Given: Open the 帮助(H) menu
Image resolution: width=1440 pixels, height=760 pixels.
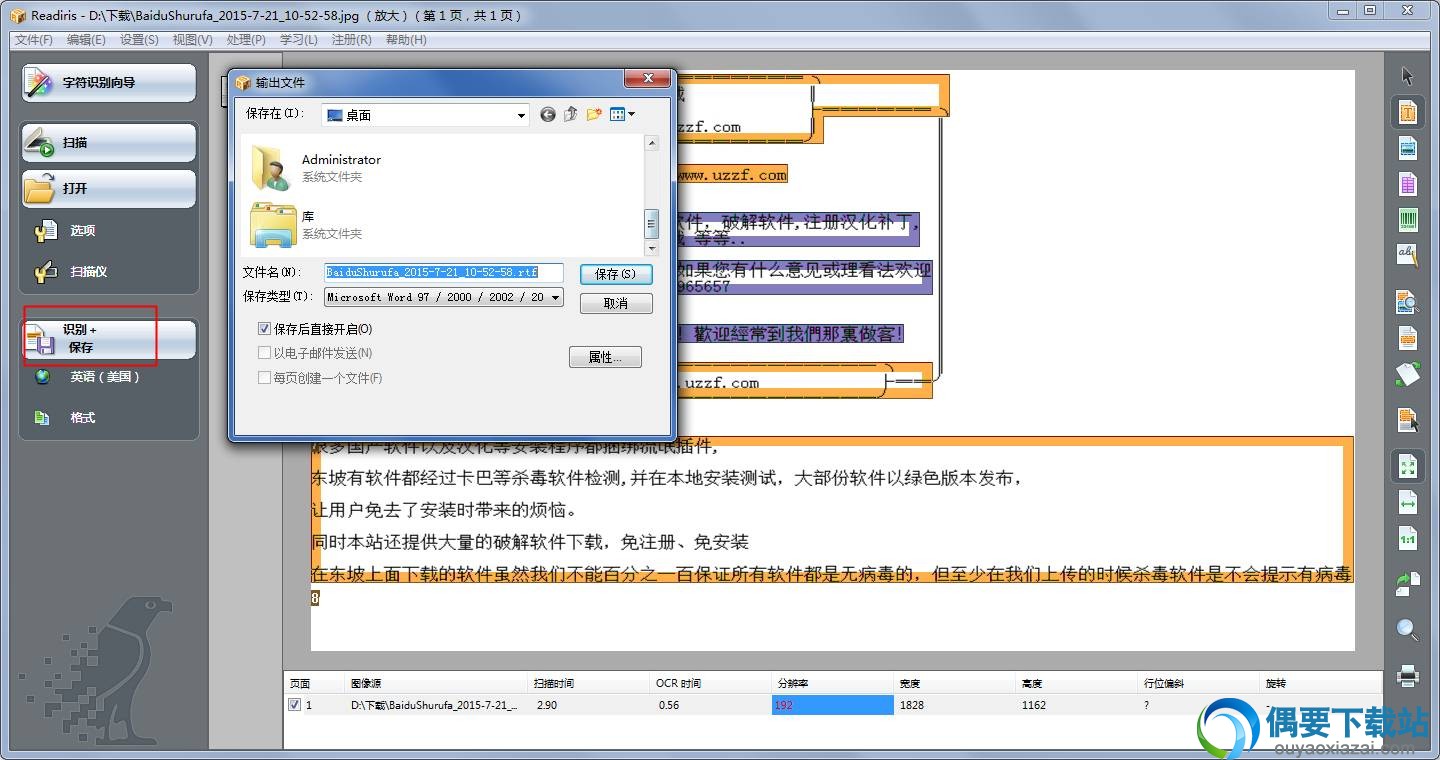Looking at the screenshot, I should coord(405,40).
